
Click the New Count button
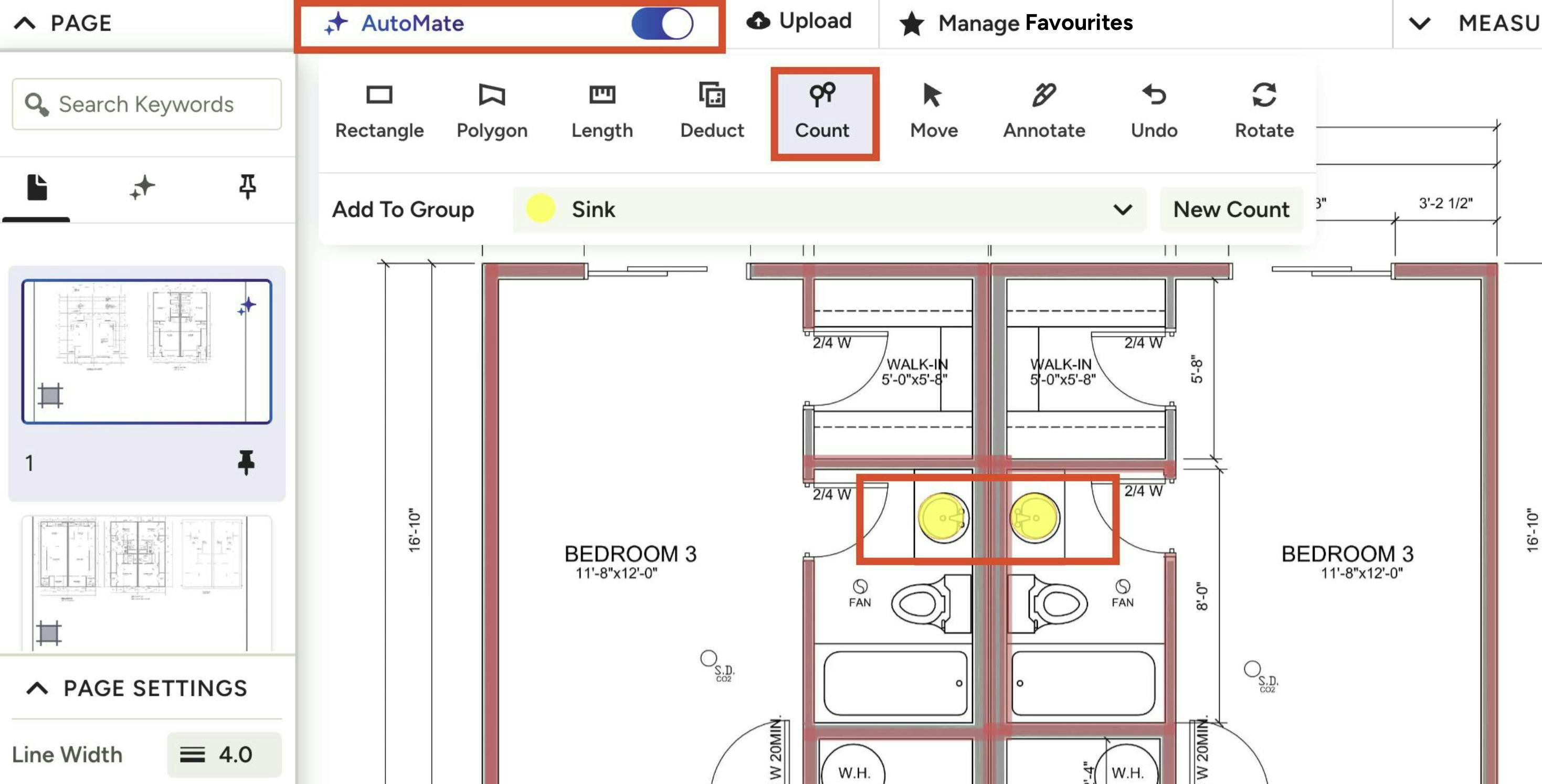pyautogui.click(x=1231, y=209)
